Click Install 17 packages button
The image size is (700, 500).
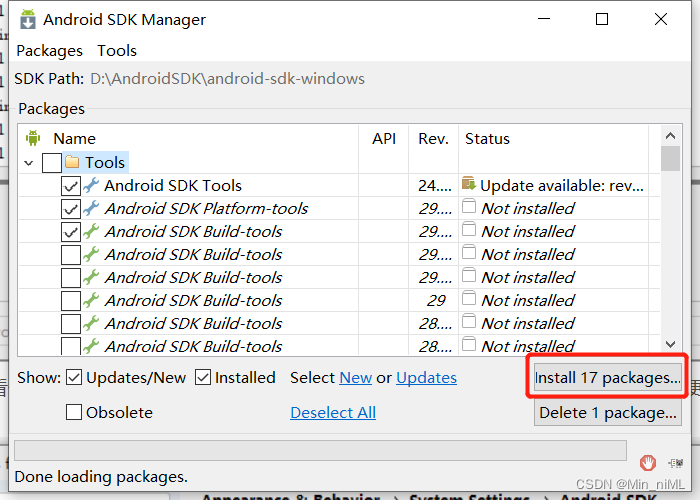[x=608, y=378]
